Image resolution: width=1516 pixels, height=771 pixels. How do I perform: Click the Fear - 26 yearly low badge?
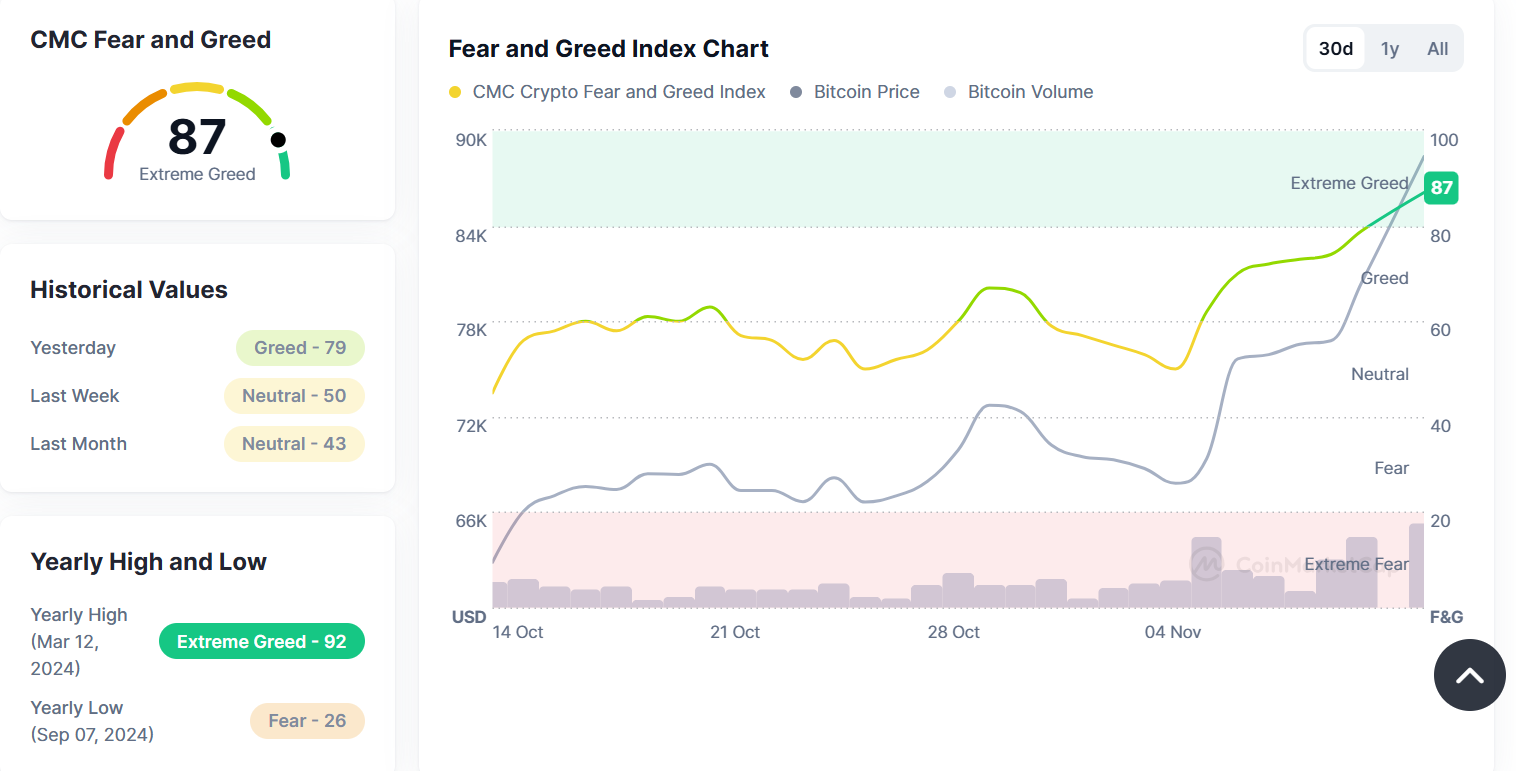(307, 721)
